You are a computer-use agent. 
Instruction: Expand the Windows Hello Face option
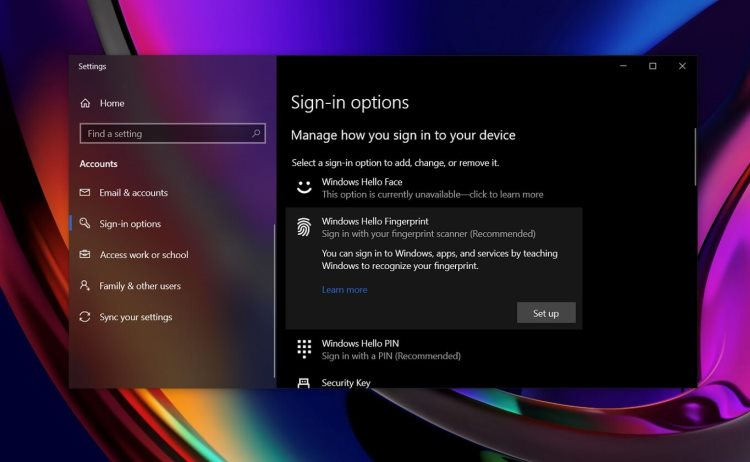(434, 187)
